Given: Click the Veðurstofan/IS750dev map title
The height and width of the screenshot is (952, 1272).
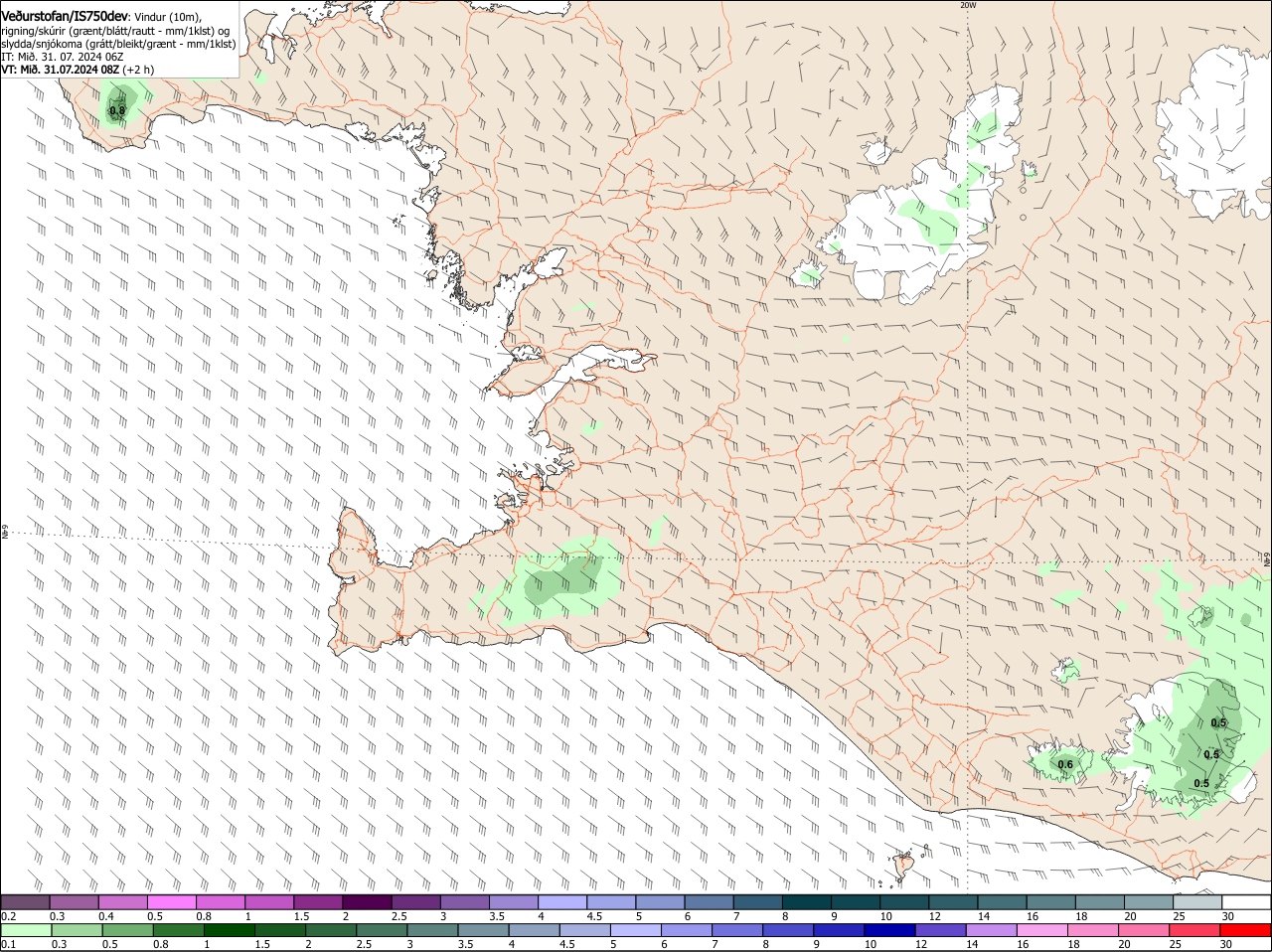Looking at the screenshot, I should point(65,17).
